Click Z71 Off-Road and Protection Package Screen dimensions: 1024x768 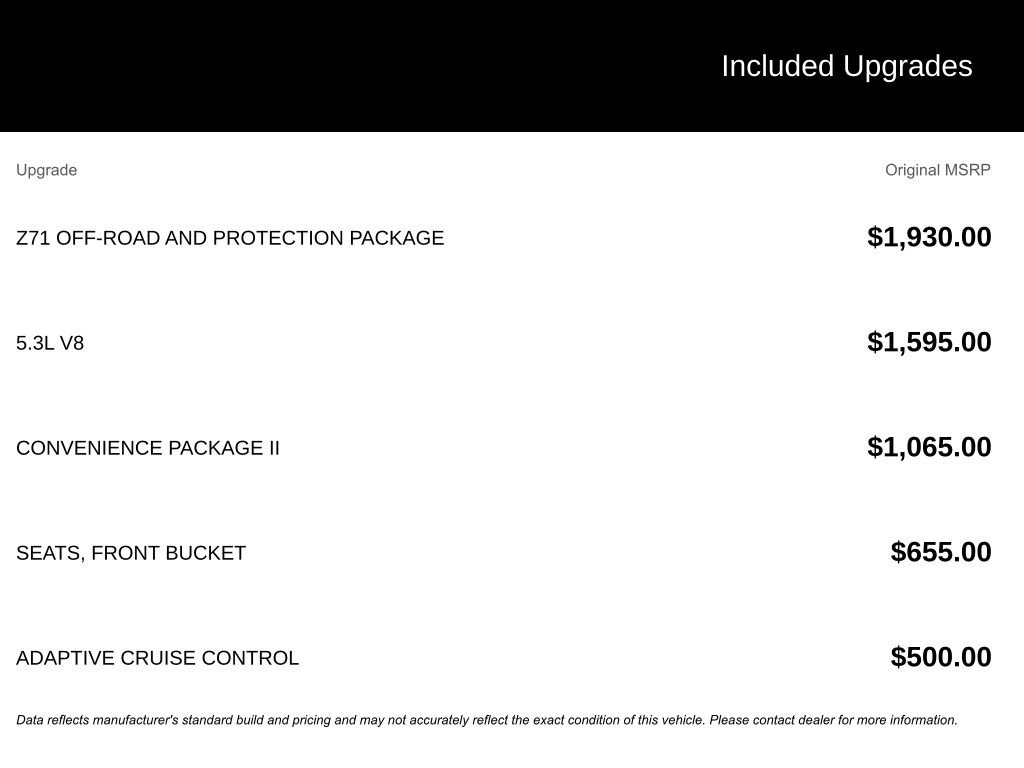(x=230, y=238)
